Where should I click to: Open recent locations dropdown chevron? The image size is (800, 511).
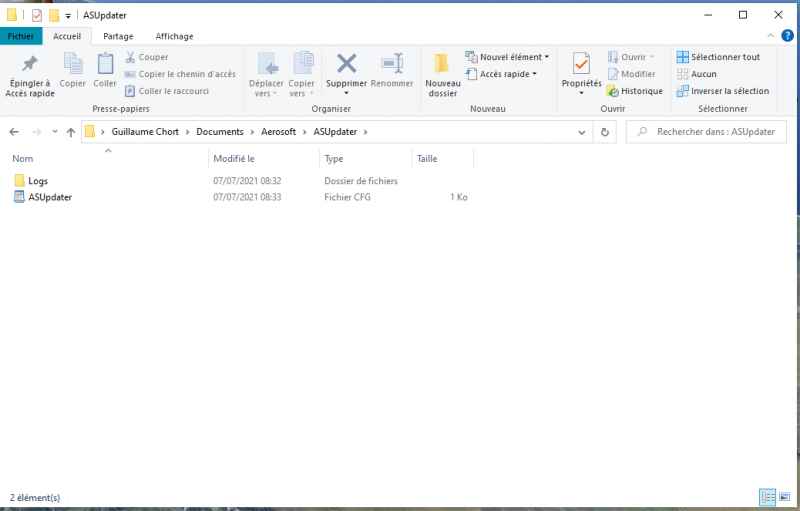(x=55, y=132)
